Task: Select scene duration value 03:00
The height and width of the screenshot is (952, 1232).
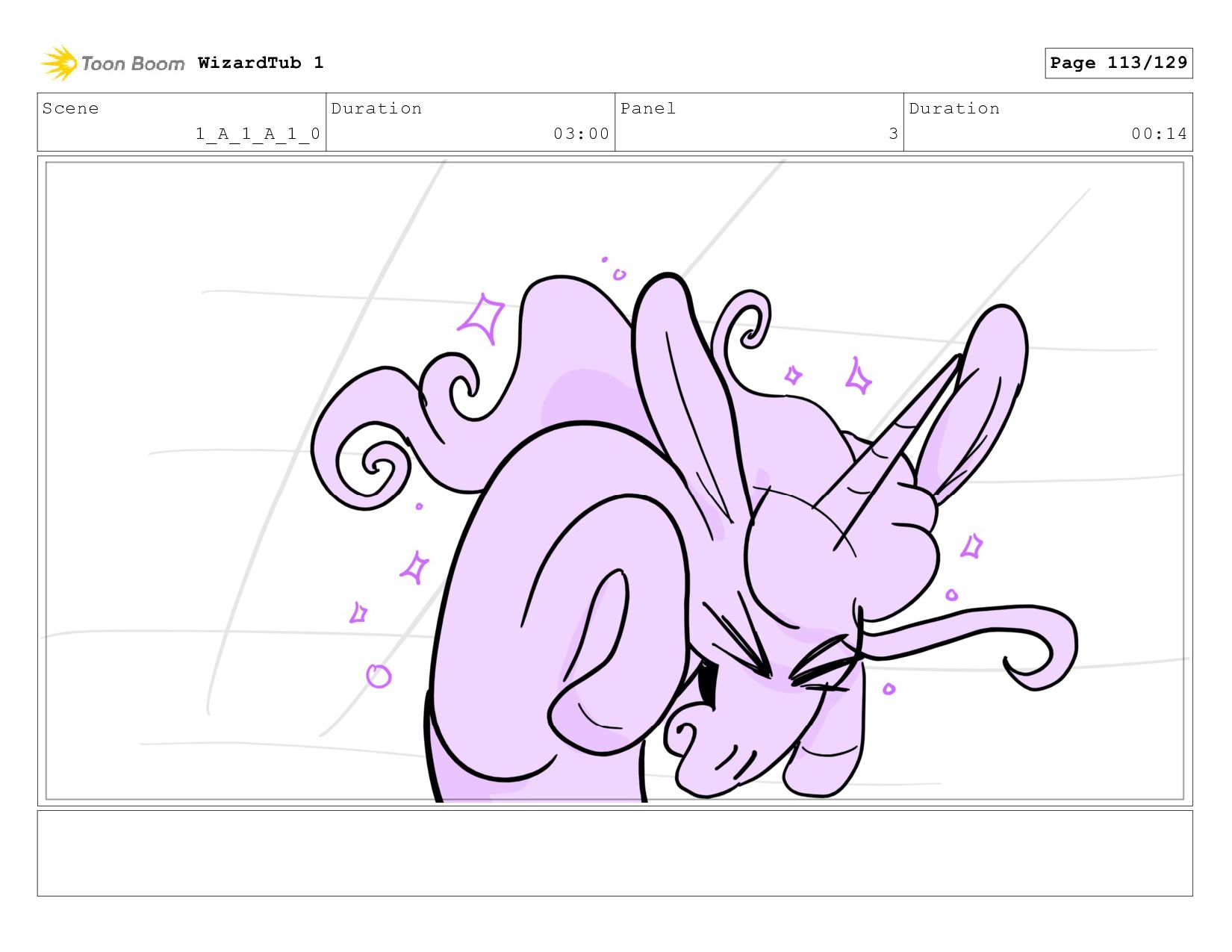Action: (581, 134)
